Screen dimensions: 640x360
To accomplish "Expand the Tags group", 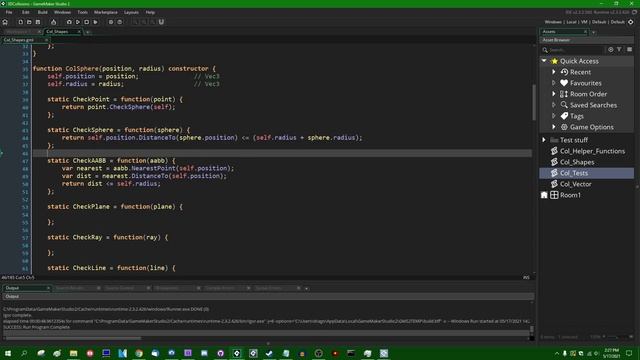I will (x=554, y=116).
